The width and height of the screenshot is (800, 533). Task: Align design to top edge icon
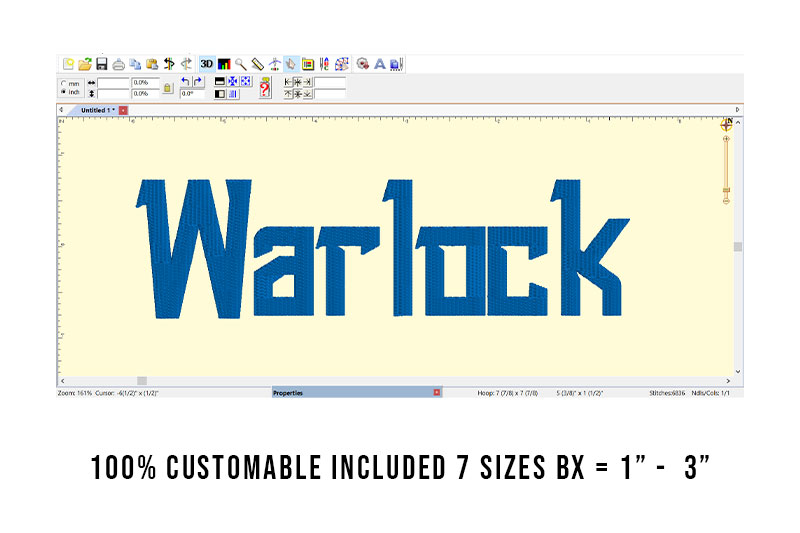[288, 94]
